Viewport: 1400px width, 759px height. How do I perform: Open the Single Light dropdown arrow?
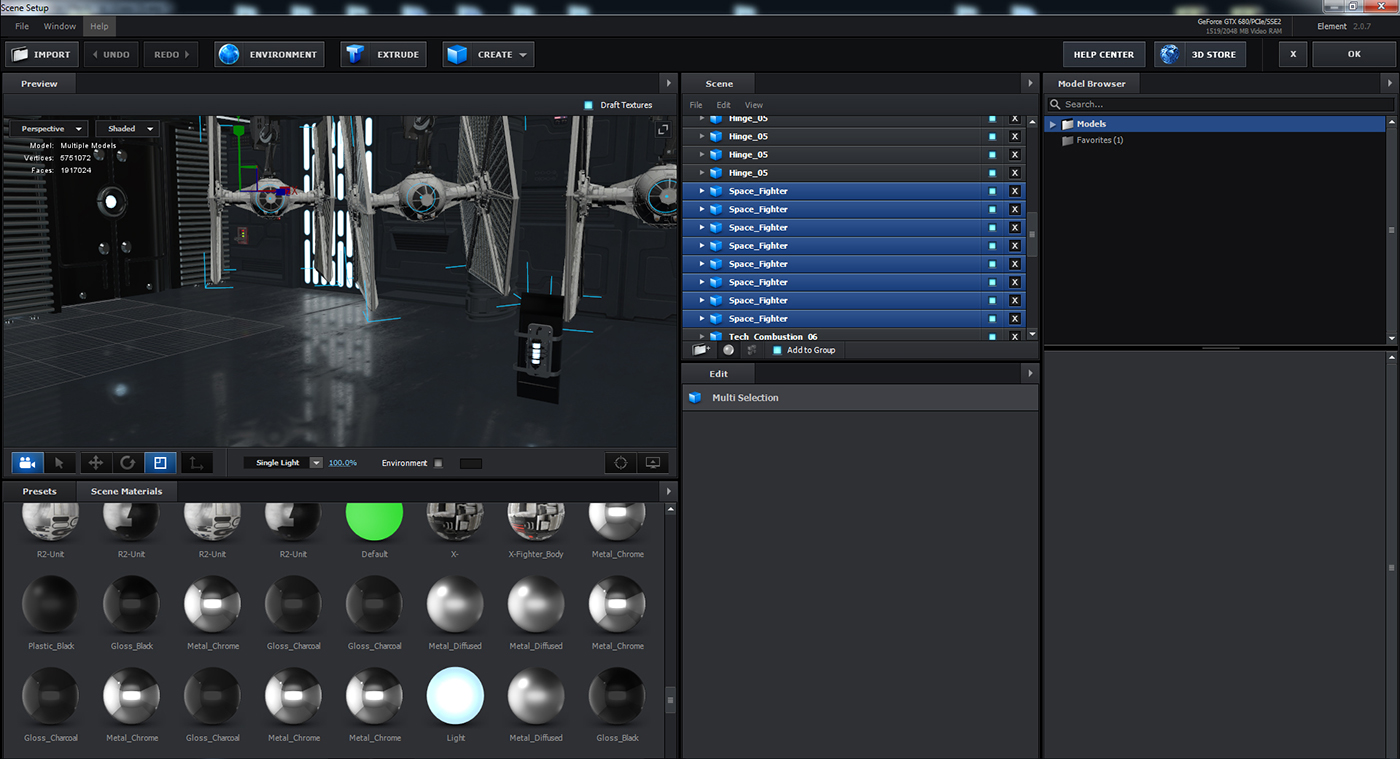click(316, 463)
